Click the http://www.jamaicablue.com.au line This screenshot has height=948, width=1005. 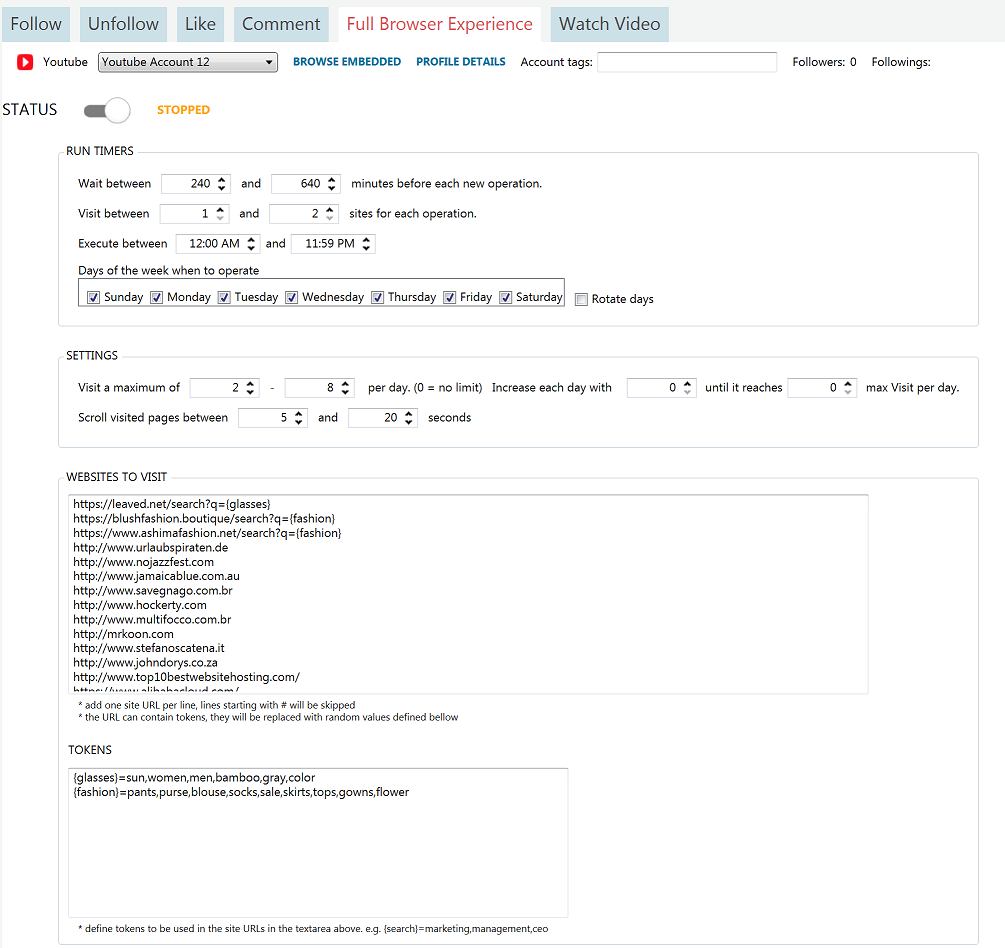tap(156, 576)
